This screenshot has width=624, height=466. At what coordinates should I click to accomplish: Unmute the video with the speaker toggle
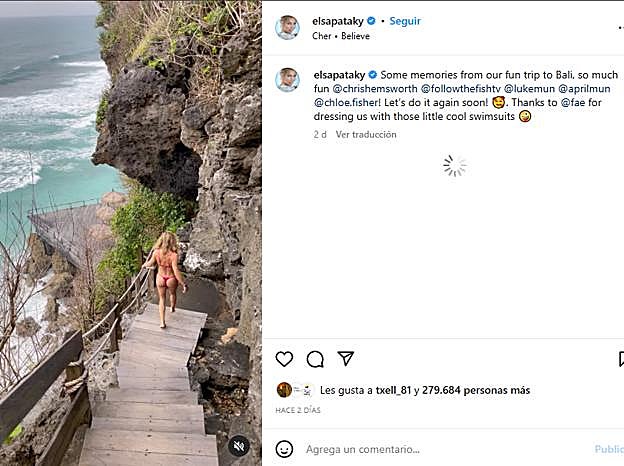[x=238, y=446]
